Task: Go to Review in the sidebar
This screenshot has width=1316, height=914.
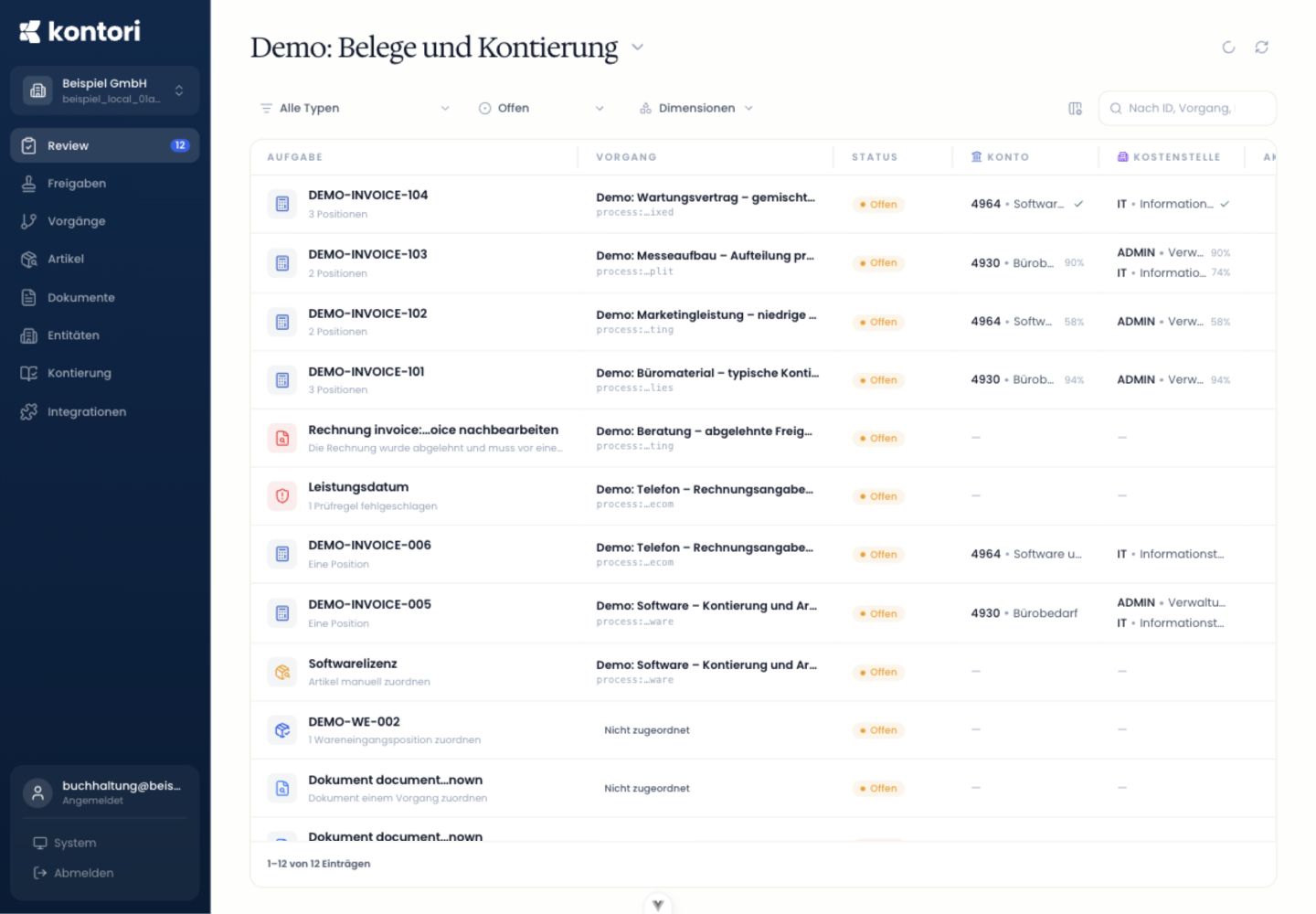Action: click(105, 145)
